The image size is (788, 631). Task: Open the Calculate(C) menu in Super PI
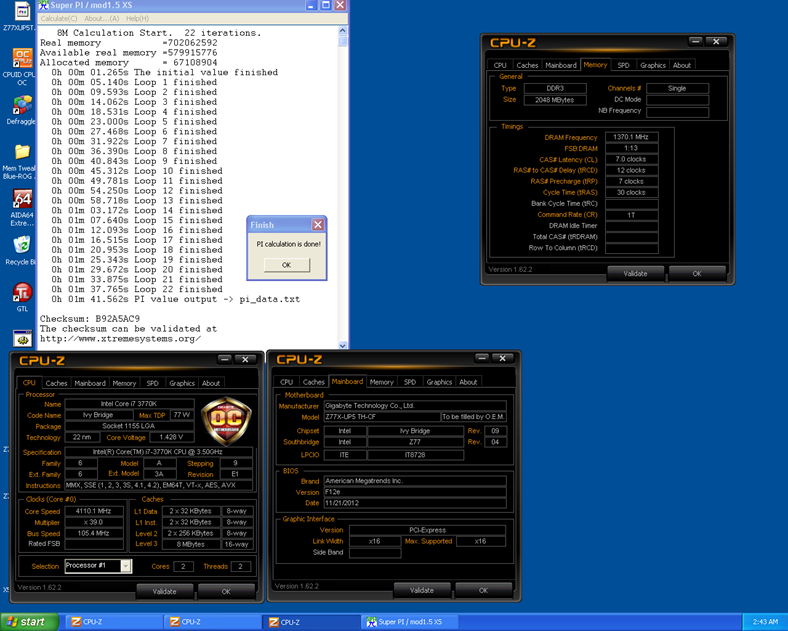pyautogui.click(x=59, y=18)
